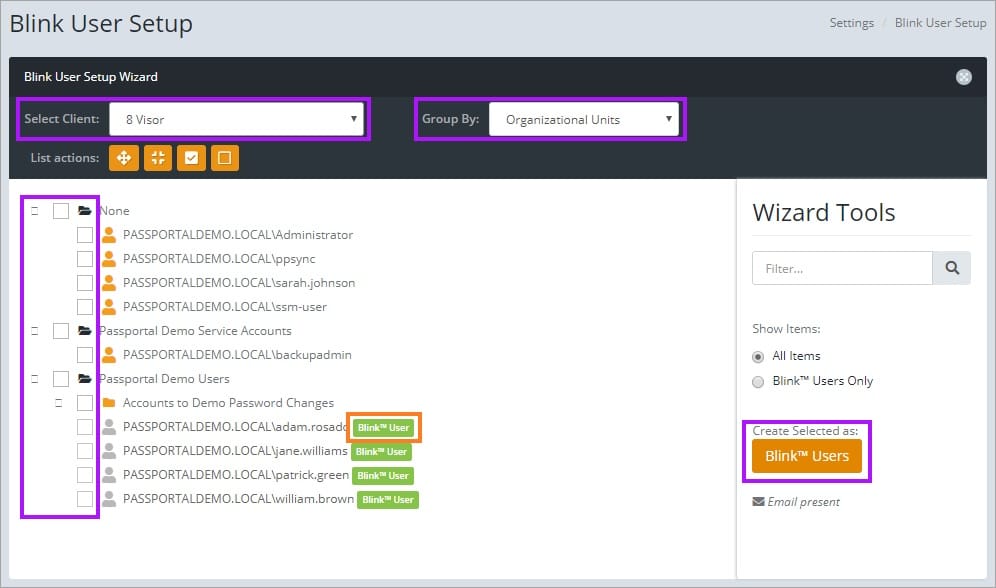The width and height of the screenshot is (996, 588).
Task: Check the Administrator user checkbox
Action: 84,235
